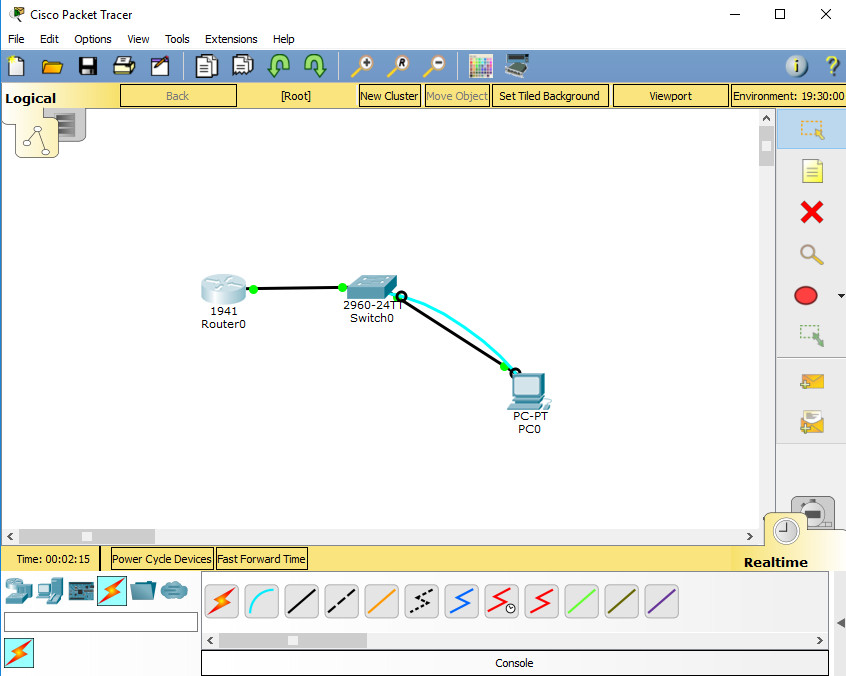
Task: Click the New Cluster button
Action: pyautogui.click(x=390, y=96)
